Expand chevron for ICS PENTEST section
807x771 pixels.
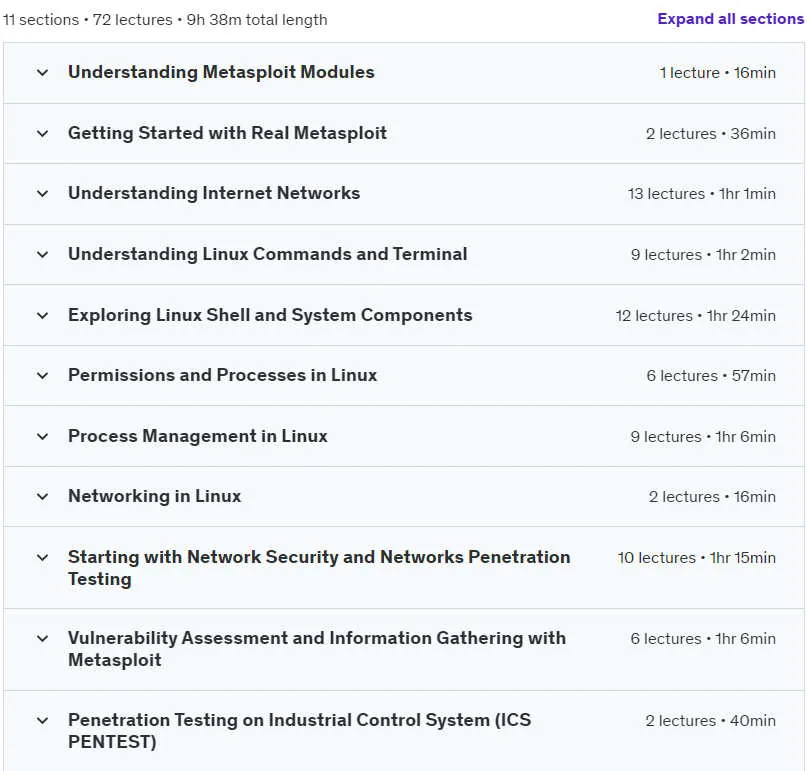[x=43, y=721]
